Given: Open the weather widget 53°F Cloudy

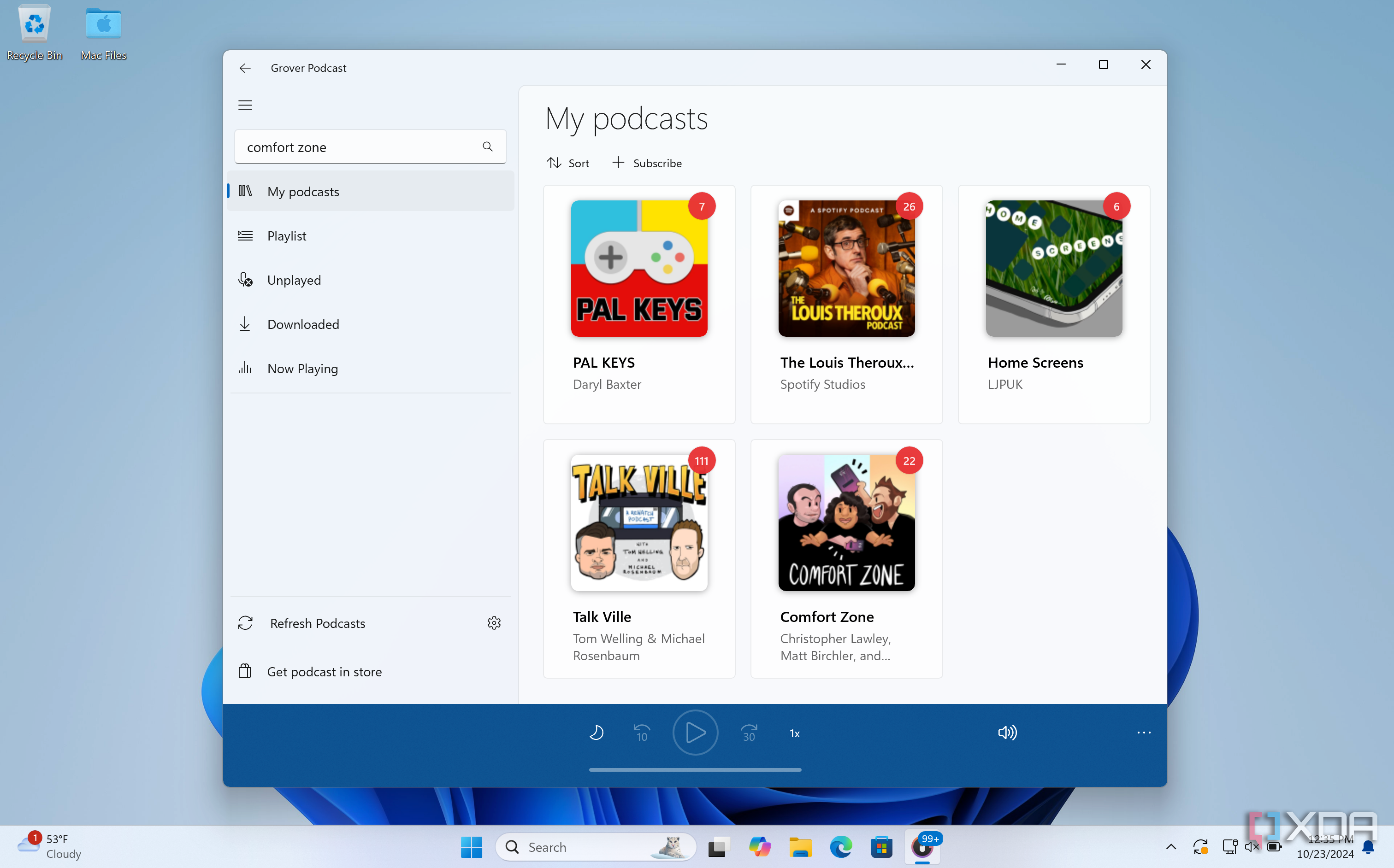Looking at the screenshot, I should (50, 846).
